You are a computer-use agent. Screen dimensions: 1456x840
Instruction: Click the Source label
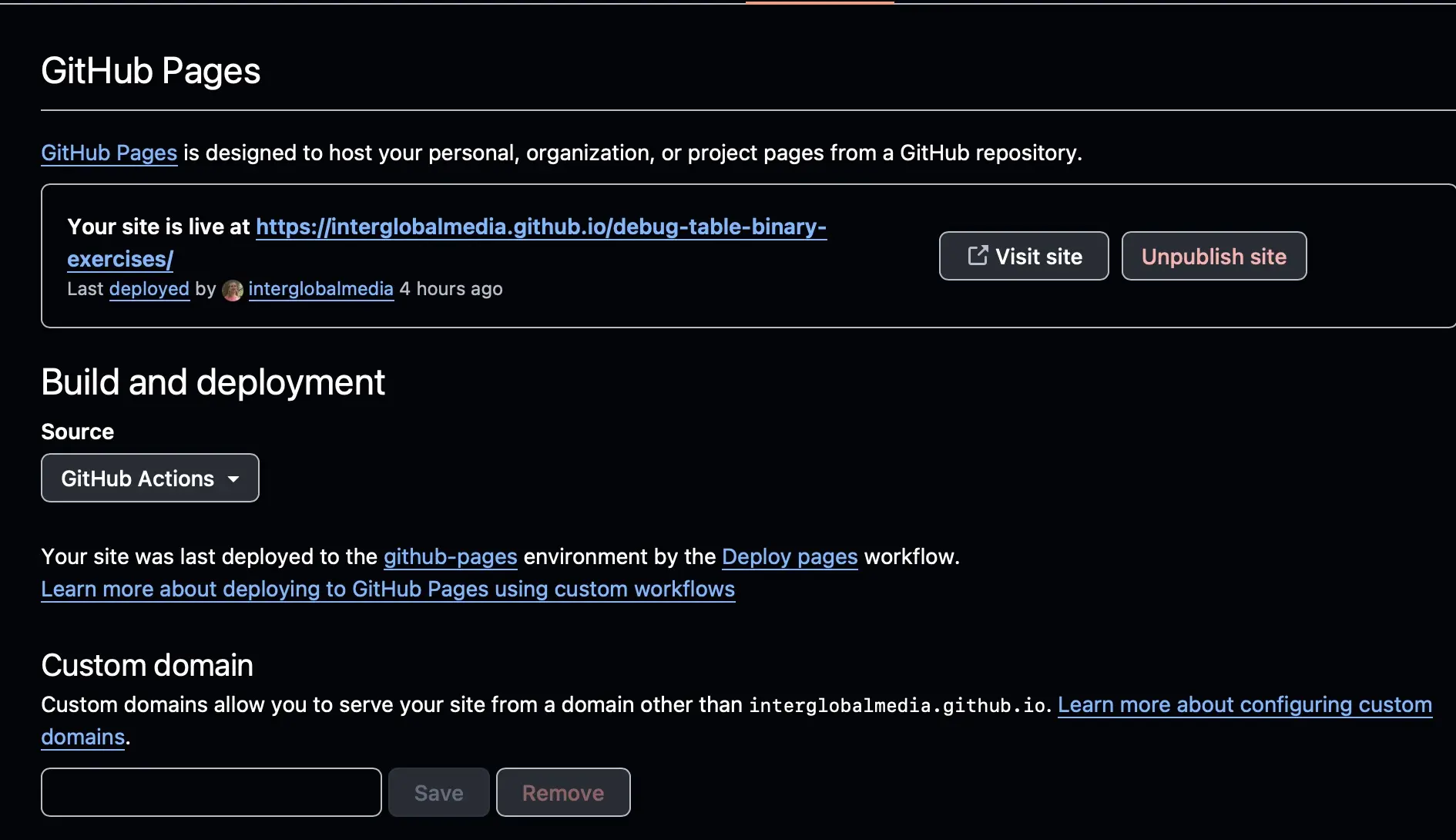pyautogui.click(x=77, y=432)
